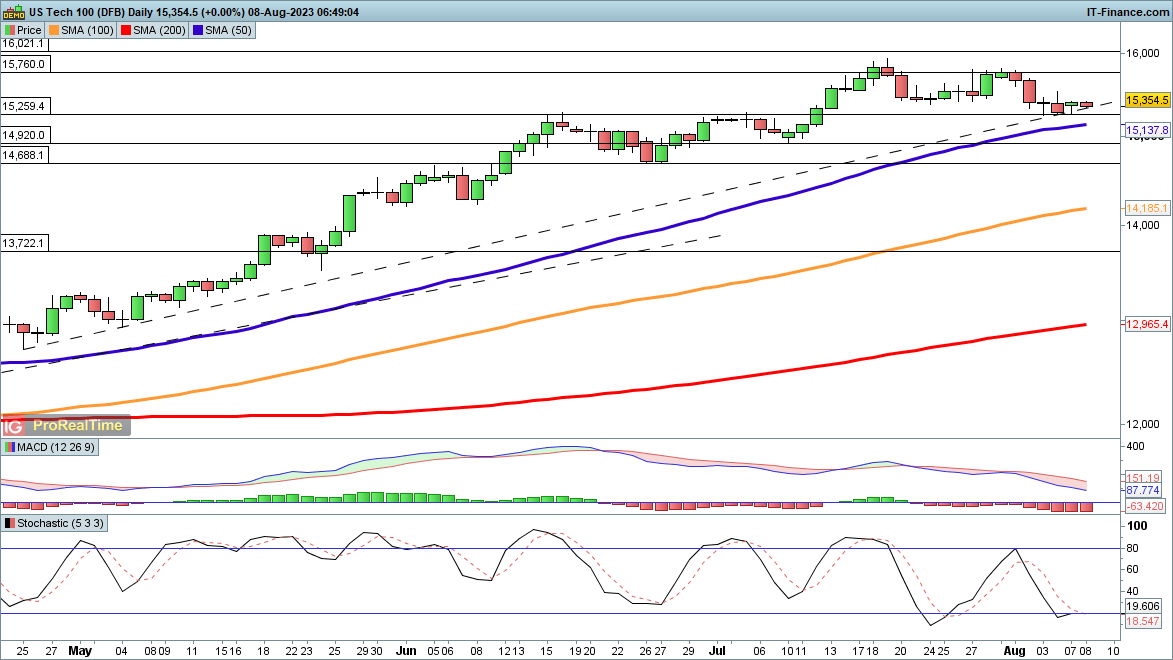Open the MACD (12 26 9) indicator label

click(55, 447)
